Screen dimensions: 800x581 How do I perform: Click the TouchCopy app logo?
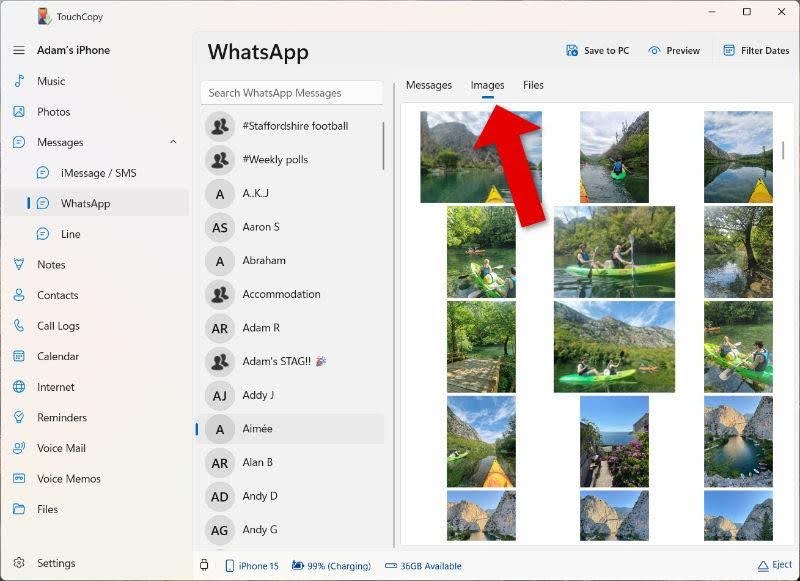coord(44,16)
